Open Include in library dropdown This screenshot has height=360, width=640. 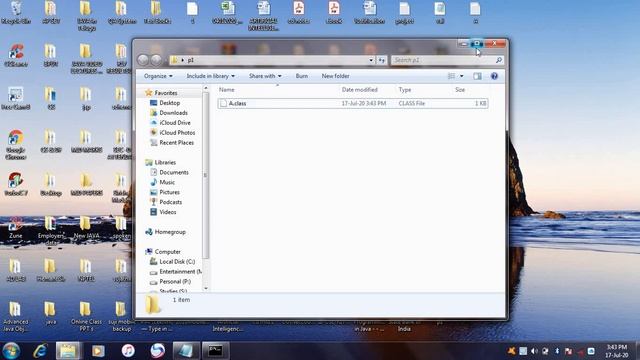tap(211, 76)
